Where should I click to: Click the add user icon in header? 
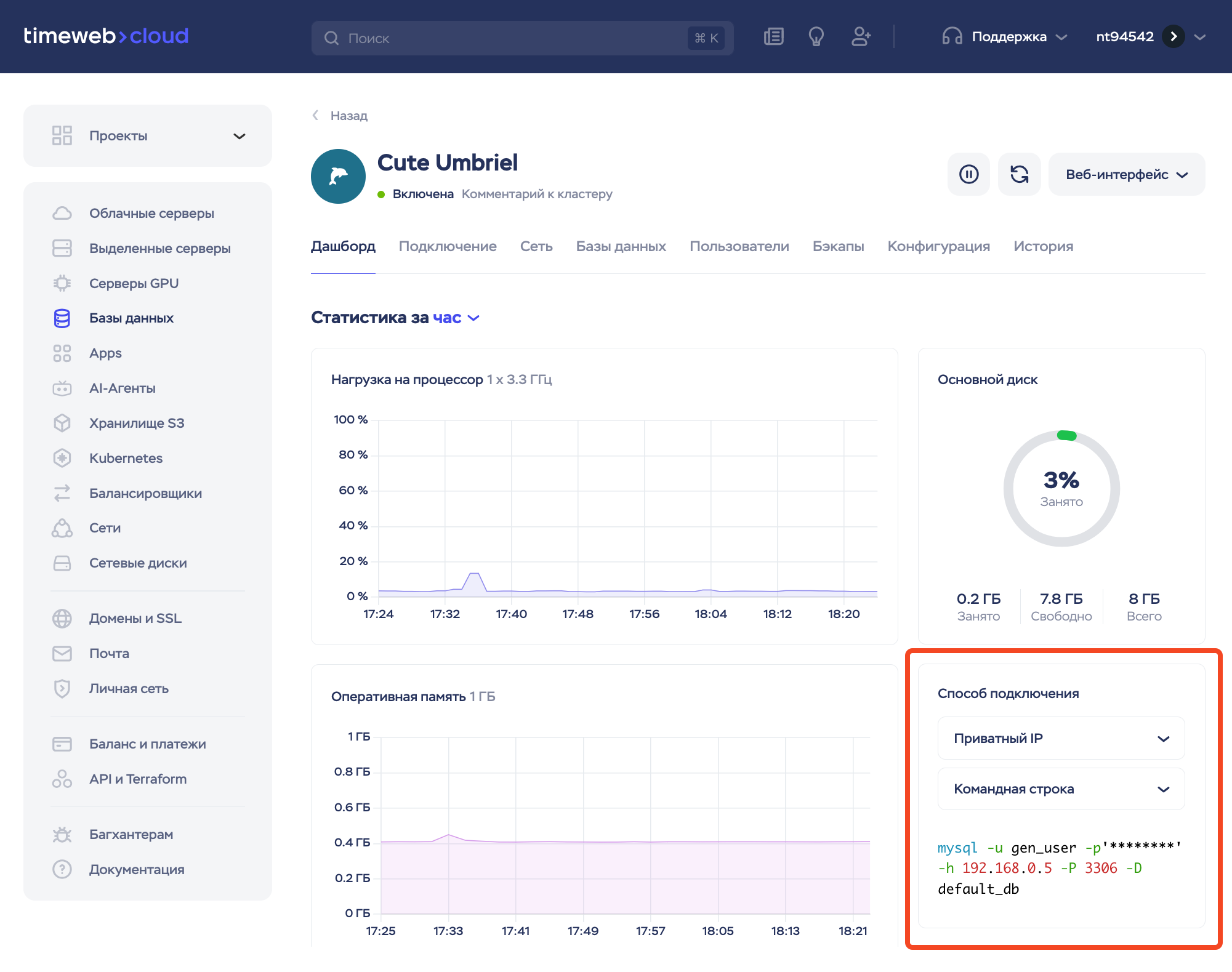[861, 37]
